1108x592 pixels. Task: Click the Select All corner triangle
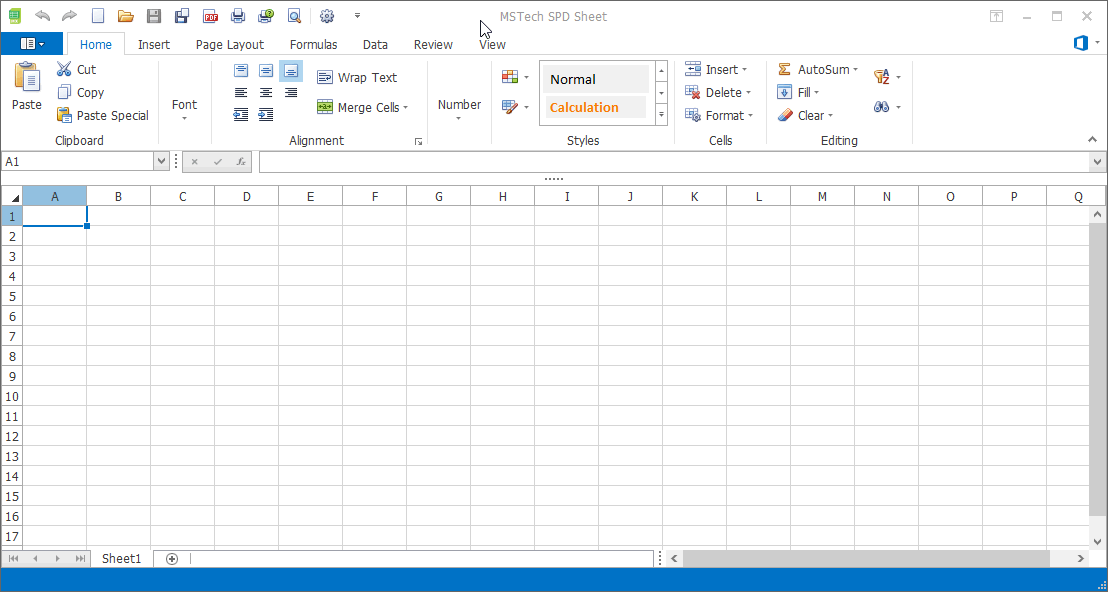tap(12, 196)
